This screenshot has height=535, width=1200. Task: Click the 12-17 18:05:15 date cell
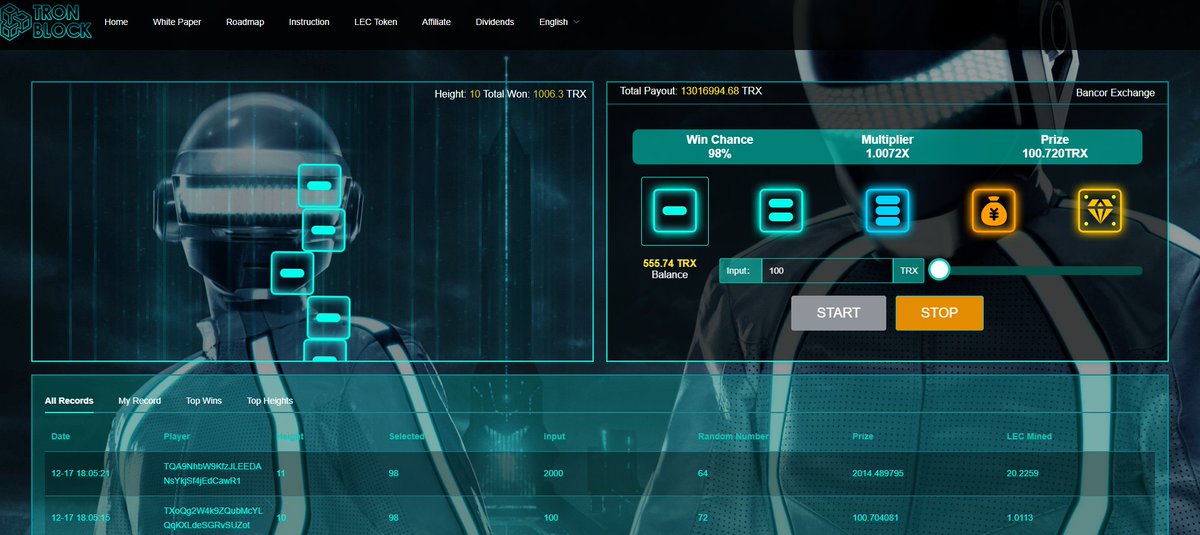point(81,518)
